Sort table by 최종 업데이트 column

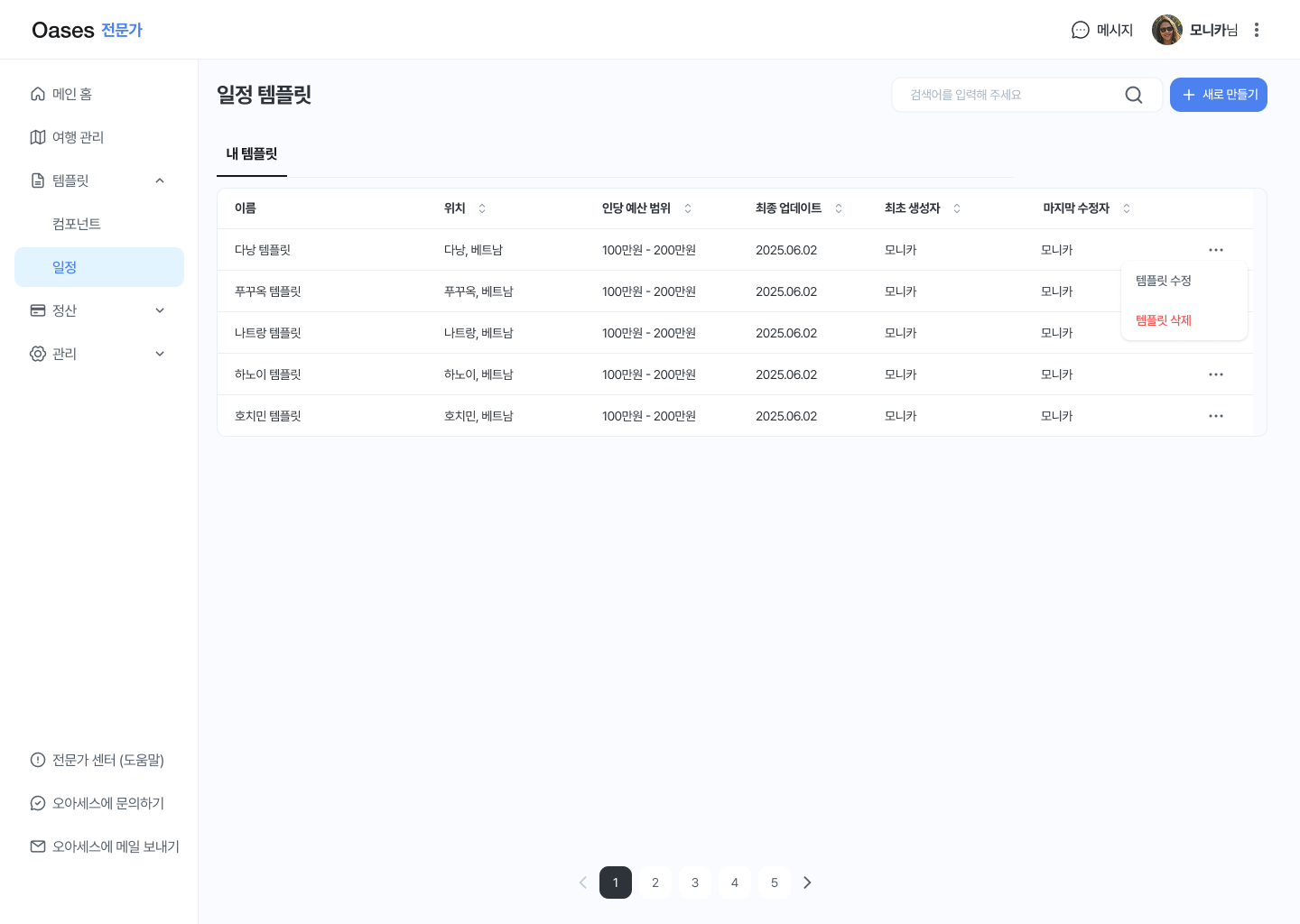tap(839, 208)
